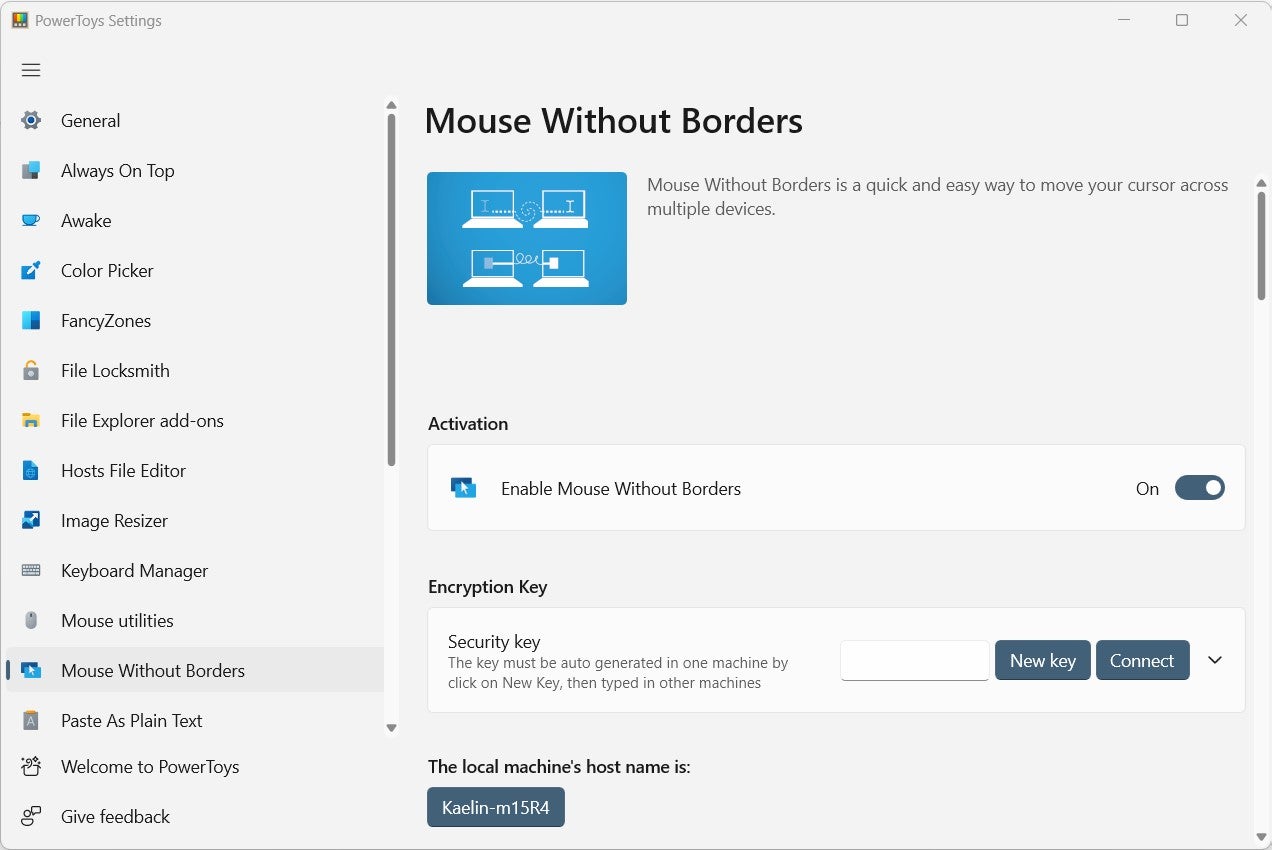The height and width of the screenshot is (850, 1272).
Task: Click the Awake coffee cup icon
Action: pos(31,221)
